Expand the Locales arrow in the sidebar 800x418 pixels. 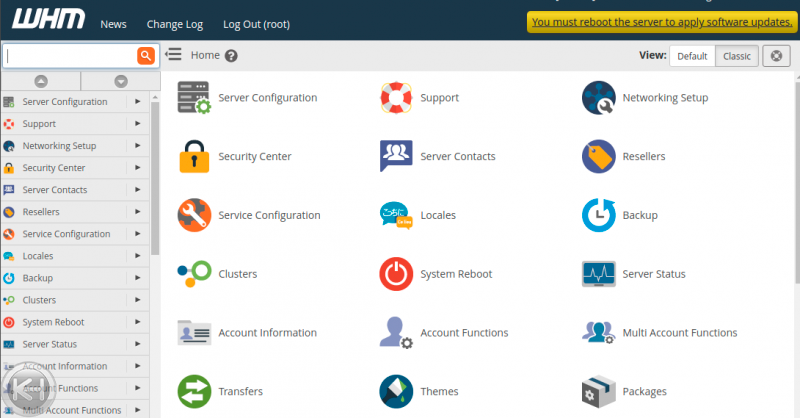coord(138,256)
